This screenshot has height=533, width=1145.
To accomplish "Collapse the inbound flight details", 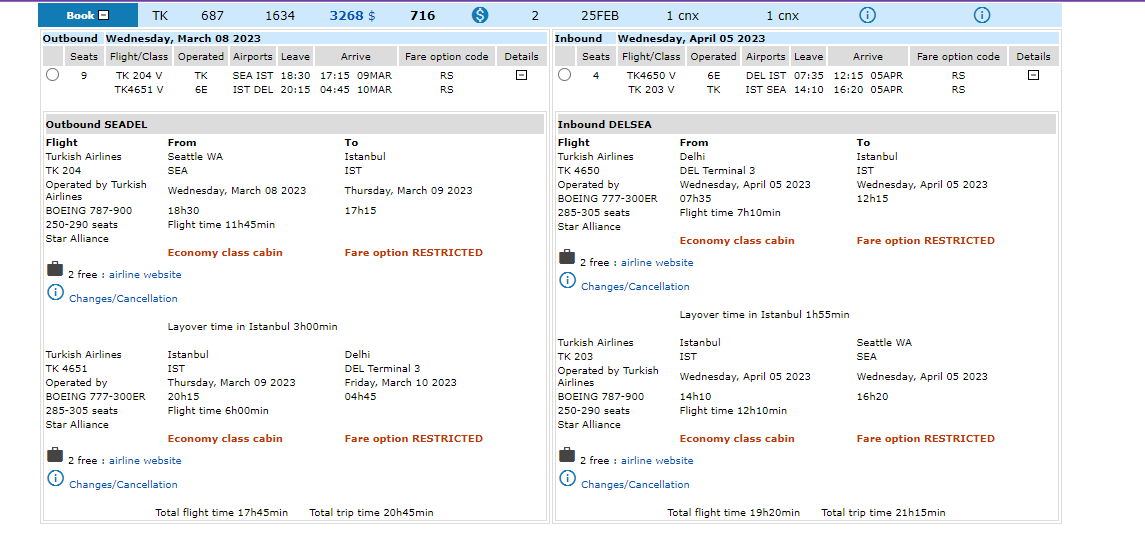I will point(1033,75).
